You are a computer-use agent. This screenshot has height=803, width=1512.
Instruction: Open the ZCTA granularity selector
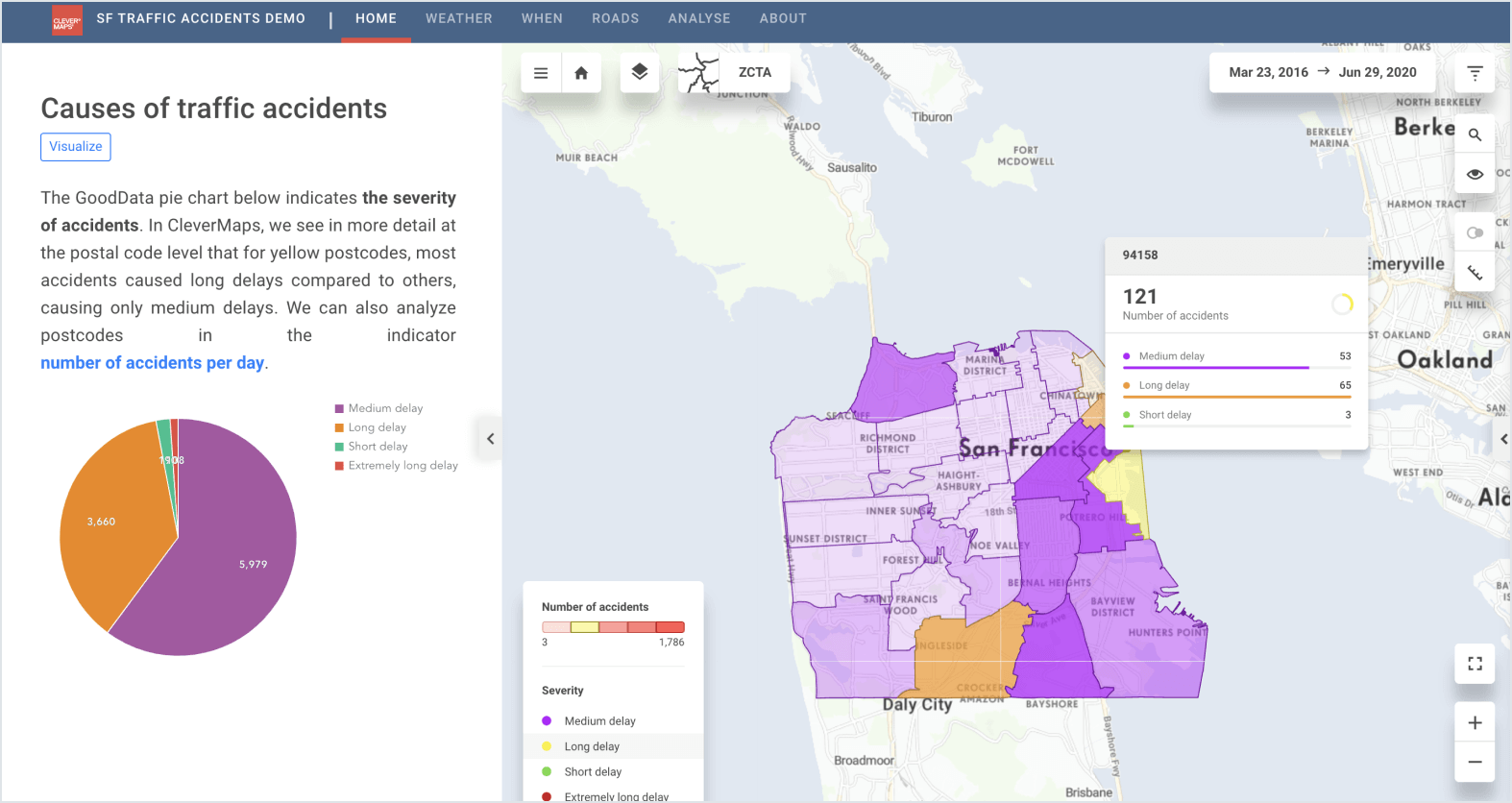coord(735,73)
